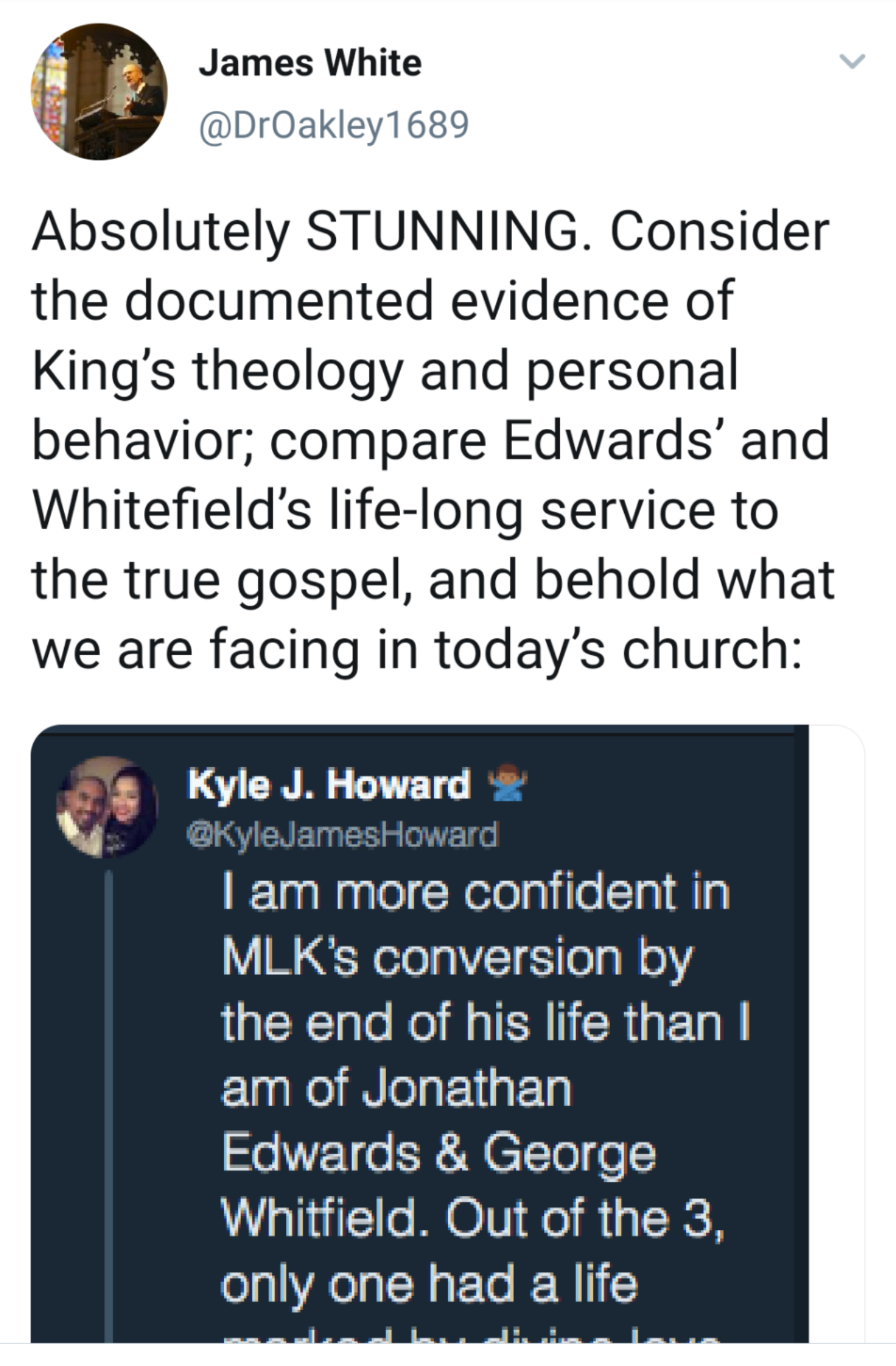
Task: Click Kyle J. Howard's profile avatar
Action: 108,806
